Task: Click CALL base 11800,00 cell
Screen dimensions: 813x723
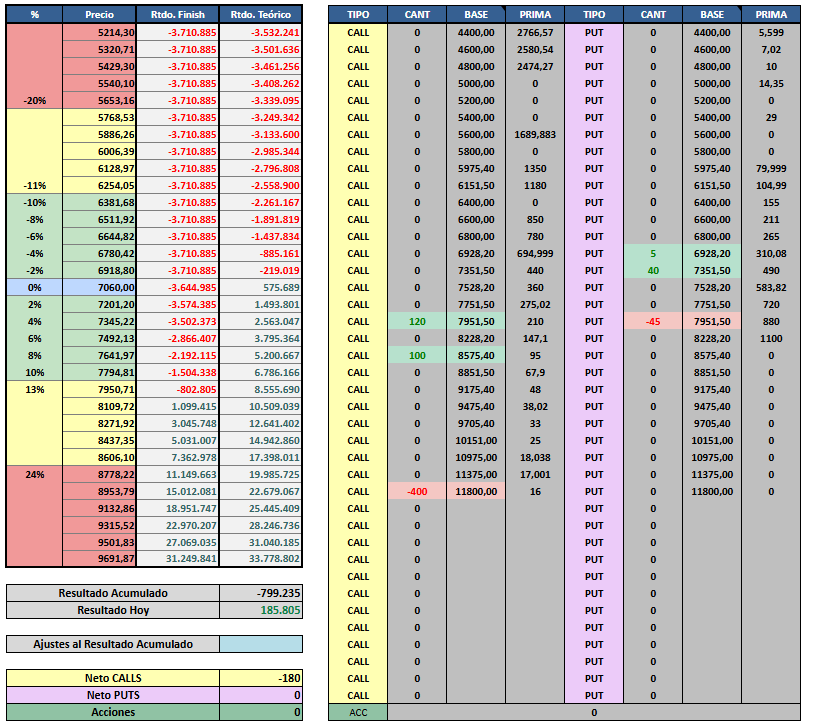Action: (476, 492)
